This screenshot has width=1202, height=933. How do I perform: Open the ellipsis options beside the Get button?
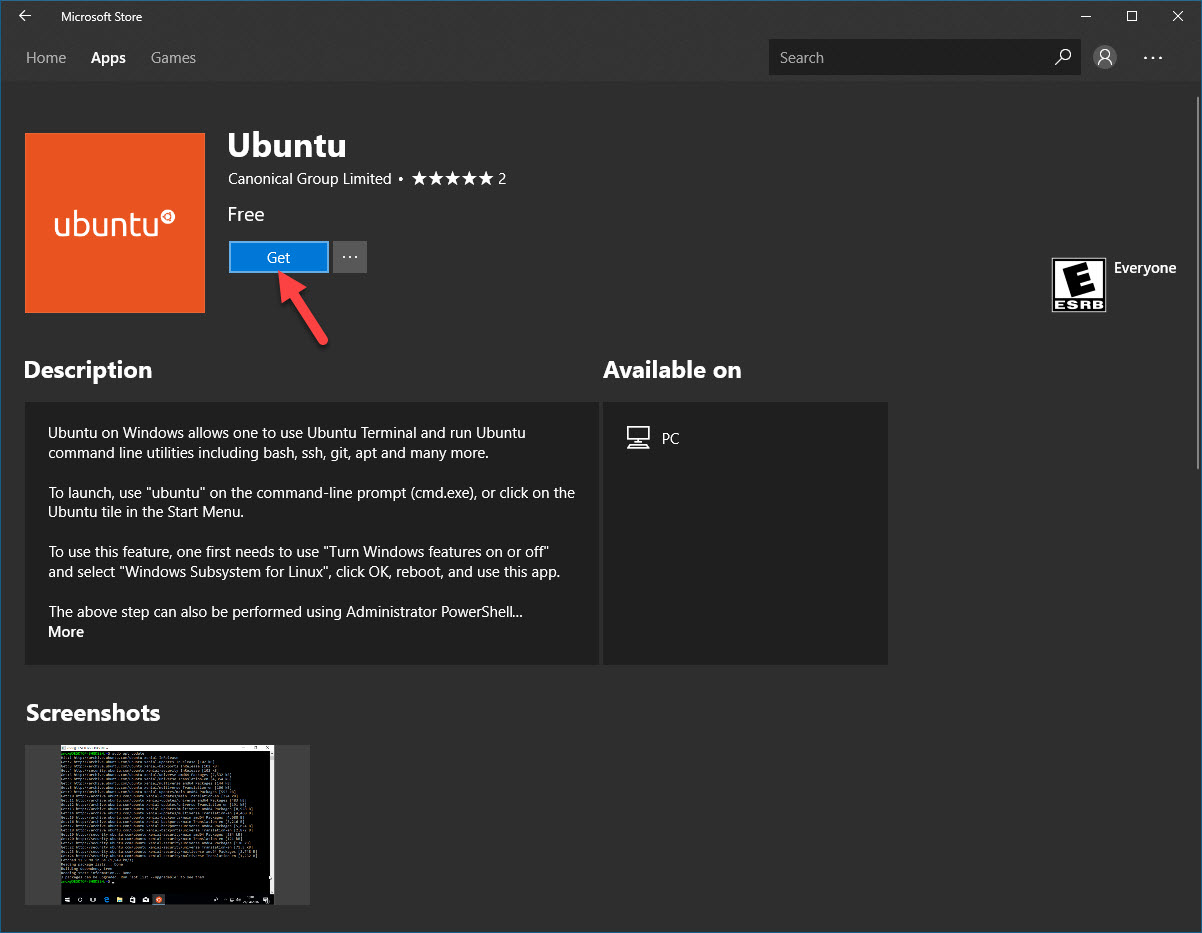click(349, 257)
